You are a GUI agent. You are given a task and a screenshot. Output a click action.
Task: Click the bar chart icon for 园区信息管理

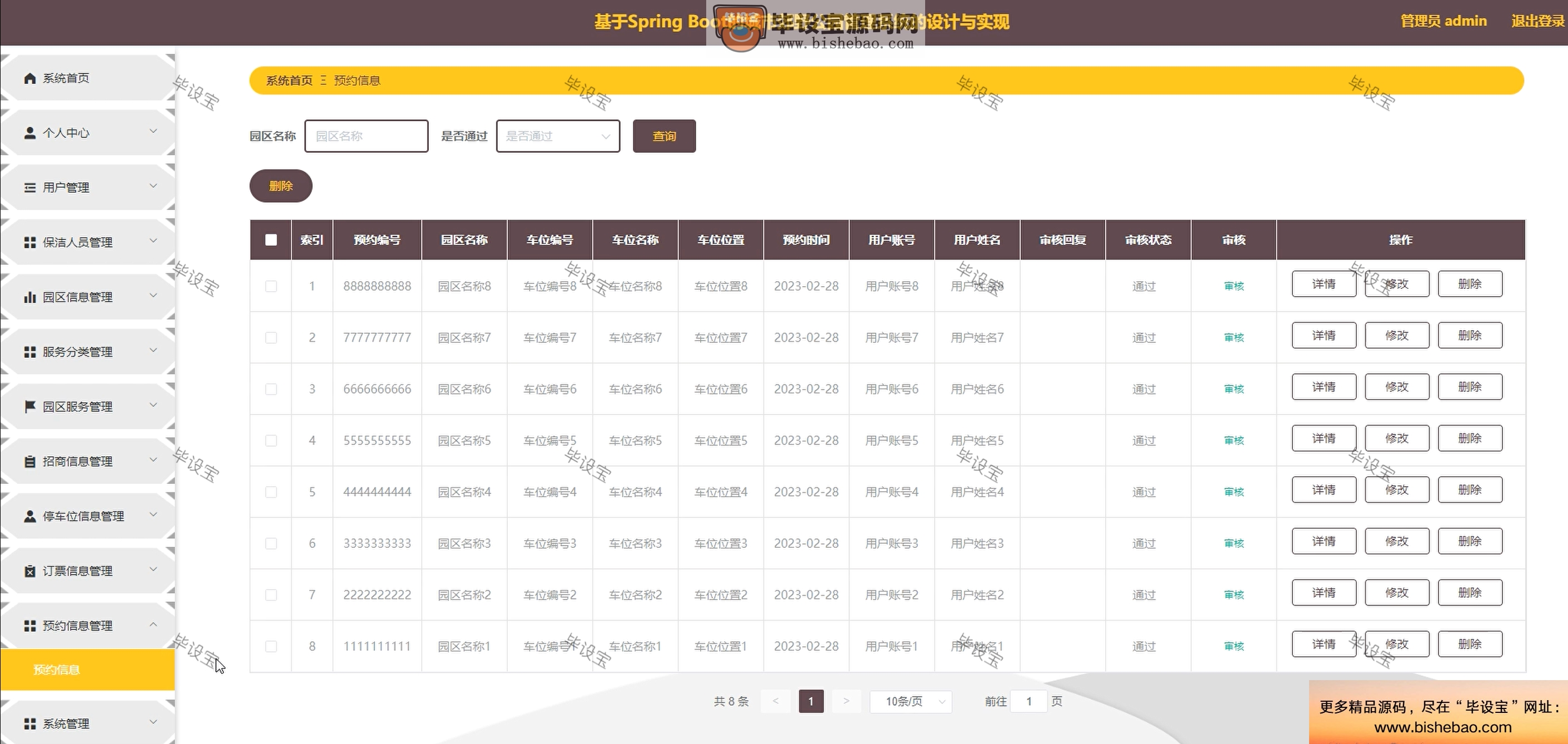29,297
